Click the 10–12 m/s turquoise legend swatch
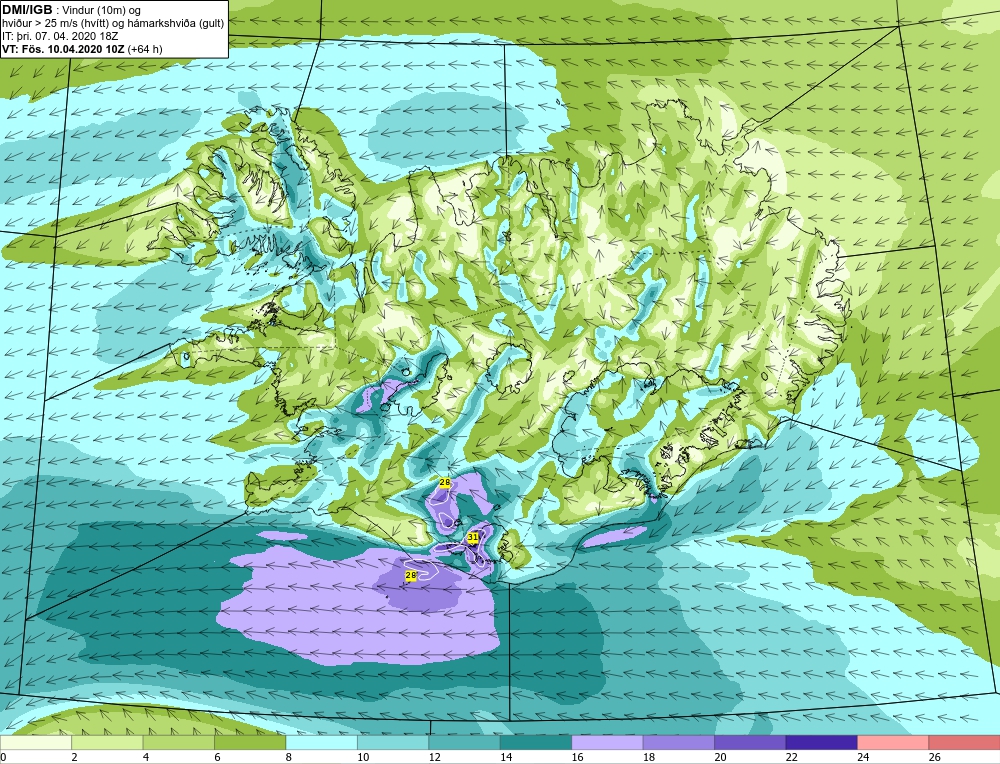The height and width of the screenshot is (764, 1000). [393, 742]
